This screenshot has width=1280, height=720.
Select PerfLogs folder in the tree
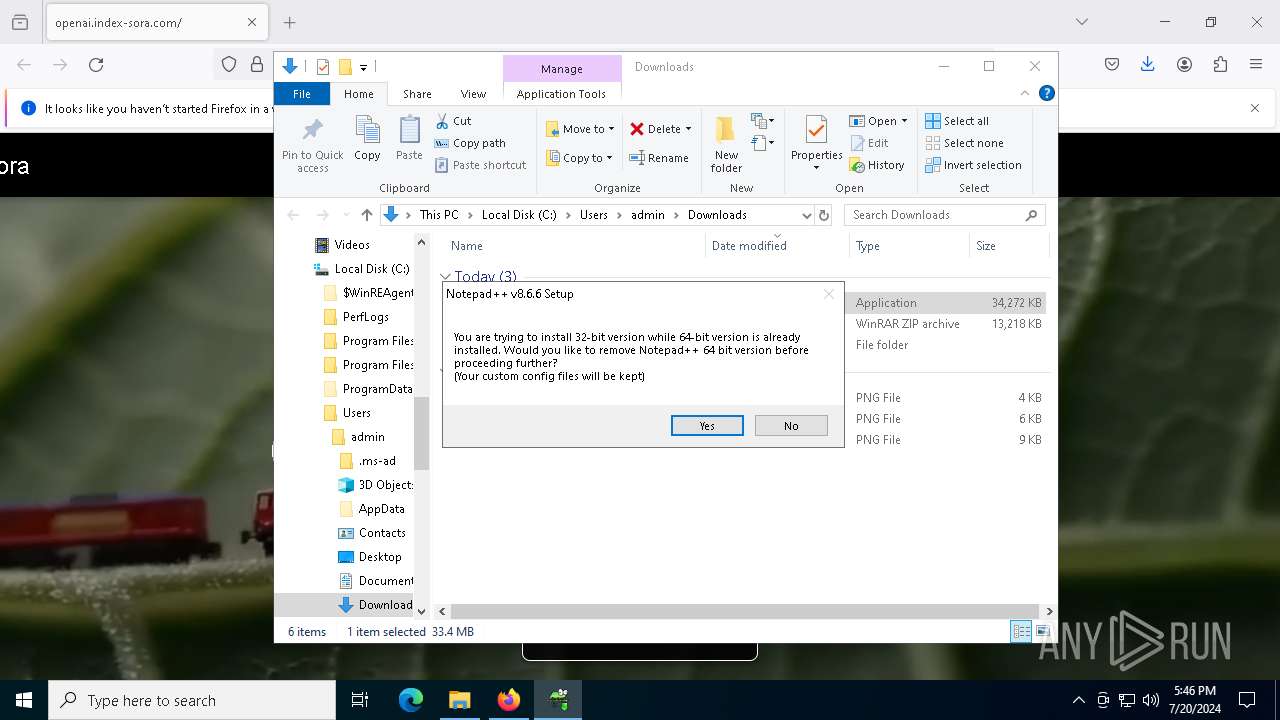coord(366,317)
